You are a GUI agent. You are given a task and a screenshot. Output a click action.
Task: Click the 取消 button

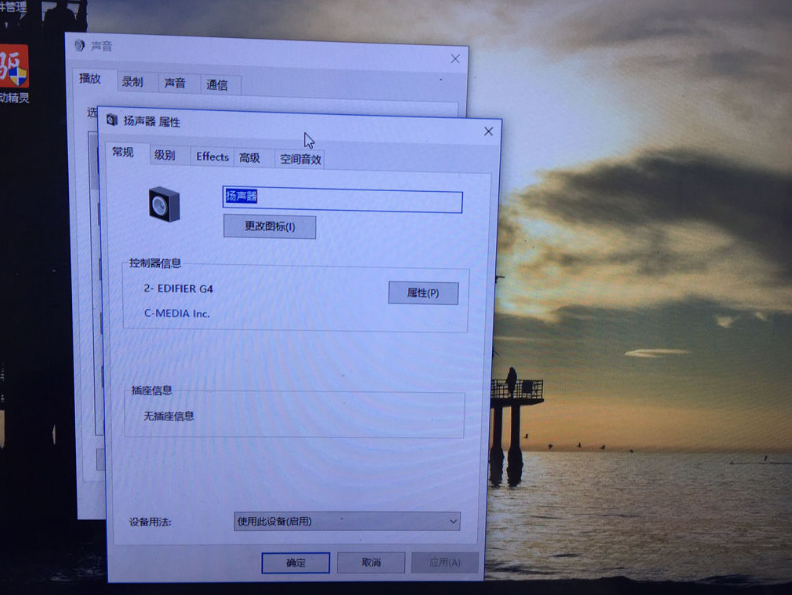point(371,562)
